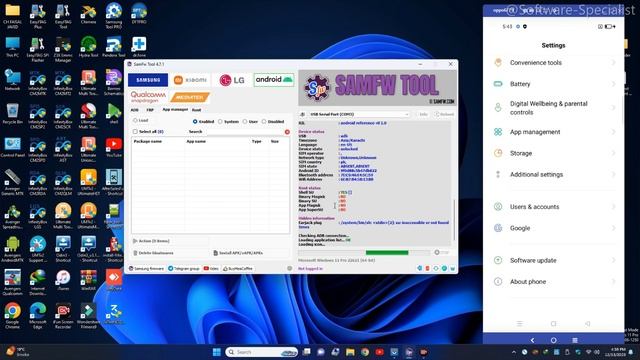
Task: Select the Load radio option
Action: [135, 120]
